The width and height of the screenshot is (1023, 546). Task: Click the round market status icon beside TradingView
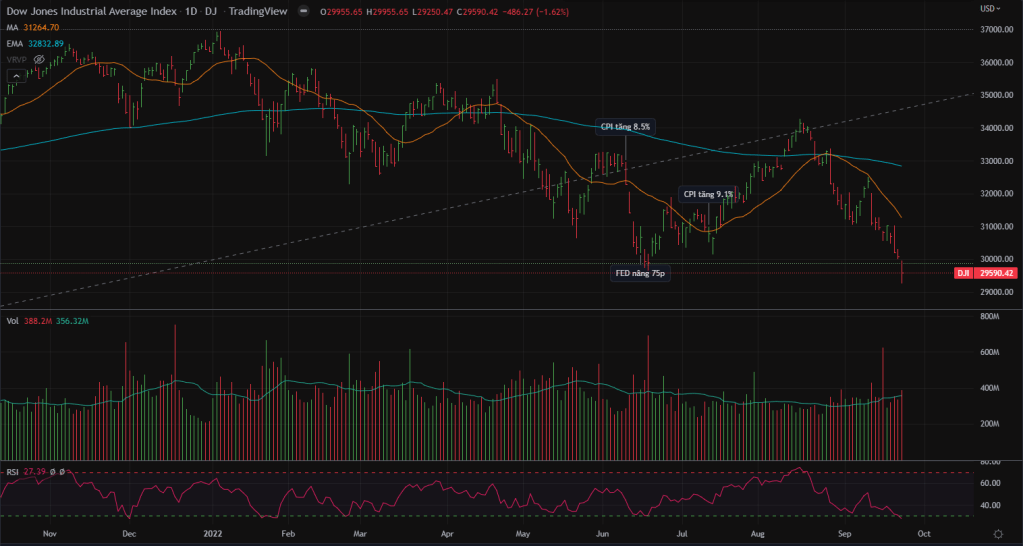[x=304, y=11]
